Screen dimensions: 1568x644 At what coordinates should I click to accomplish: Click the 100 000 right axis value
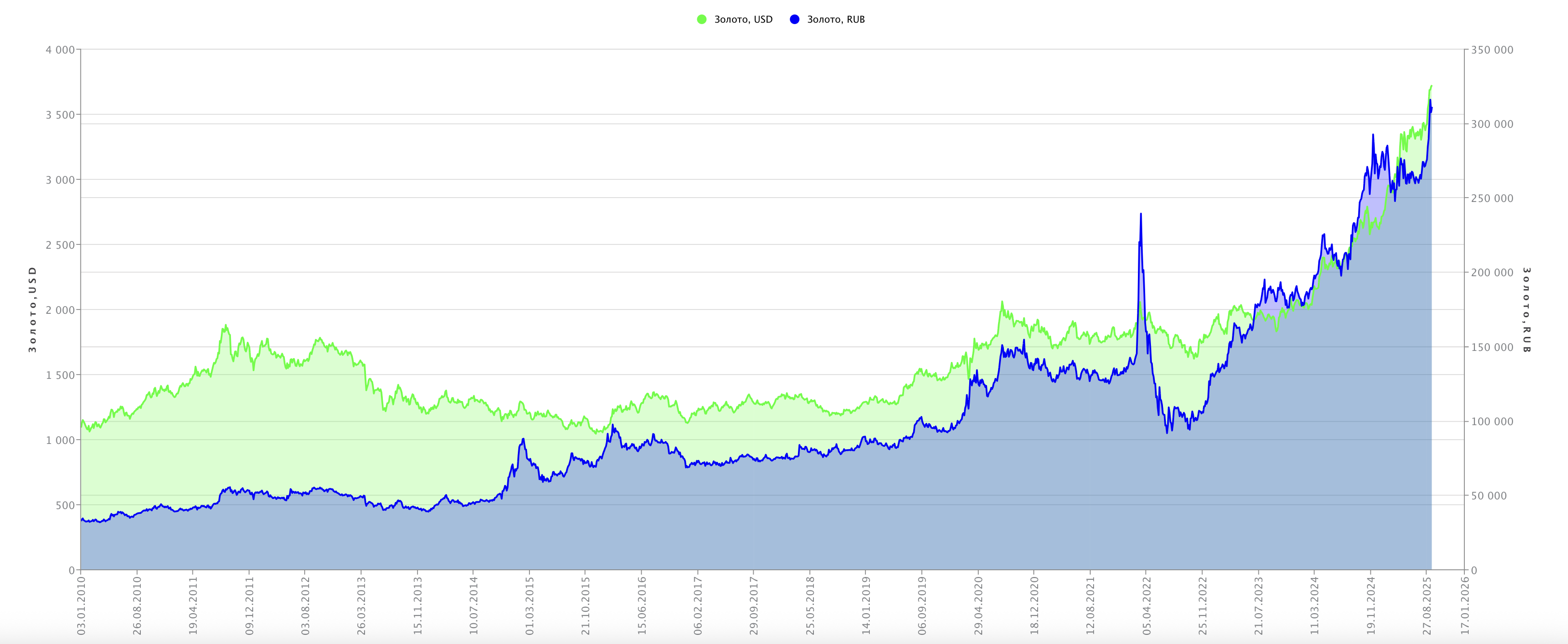pyautogui.click(x=1492, y=422)
